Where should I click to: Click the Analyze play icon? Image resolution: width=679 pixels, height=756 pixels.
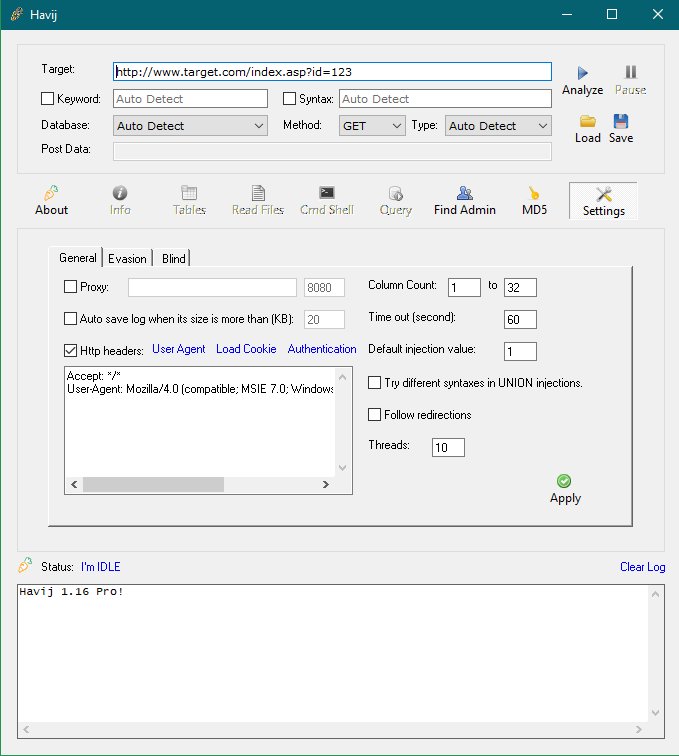point(583,73)
